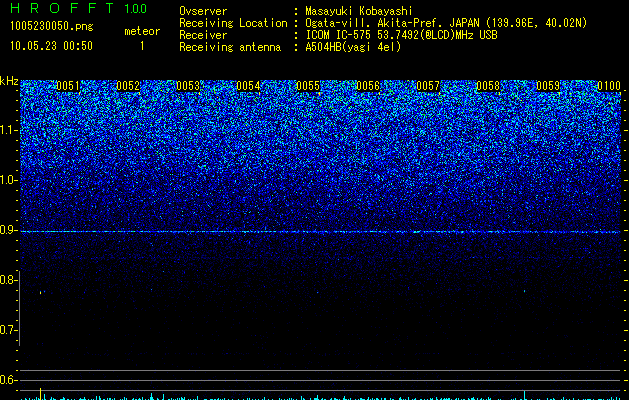Click the kHz axis unit label
This screenshot has height=400, width=629.
point(9,81)
